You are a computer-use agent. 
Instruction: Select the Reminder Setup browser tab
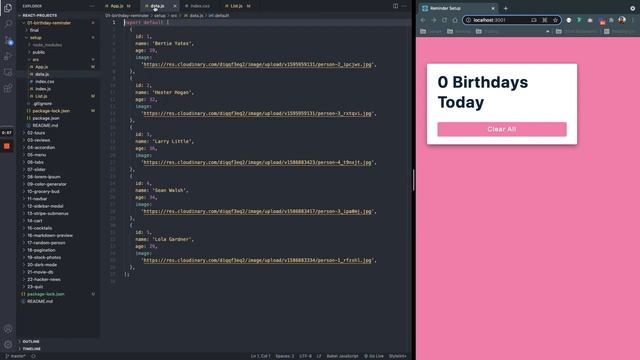click(457, 8)
